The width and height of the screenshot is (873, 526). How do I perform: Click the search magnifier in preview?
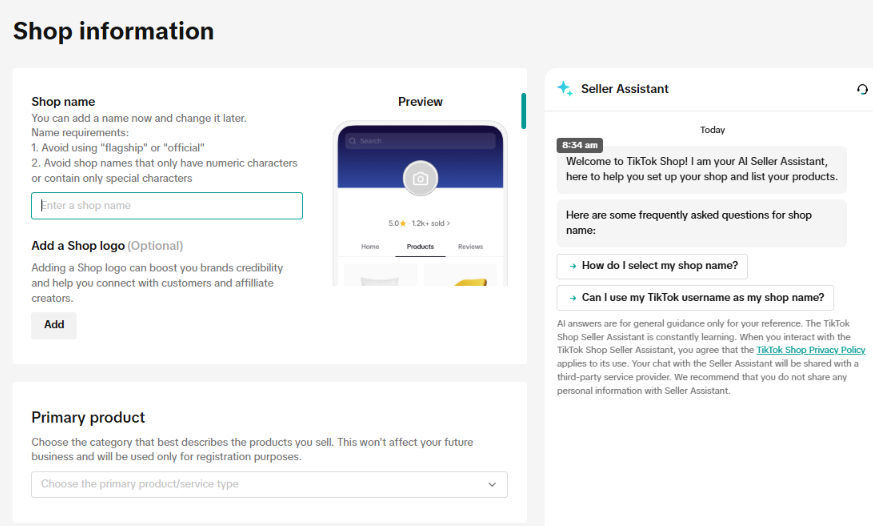[352, 141]
